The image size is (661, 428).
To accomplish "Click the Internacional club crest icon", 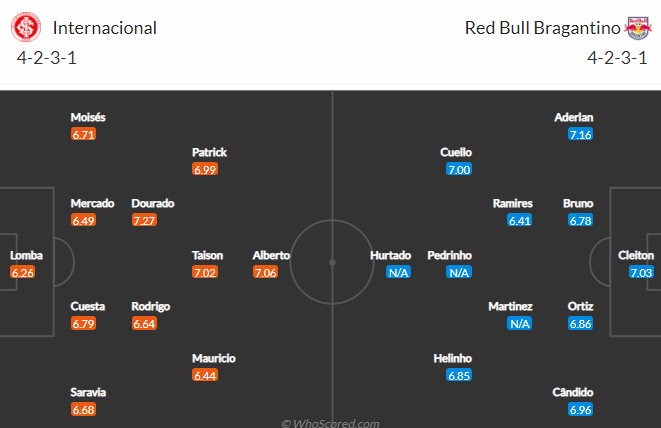I will [26, 27].
